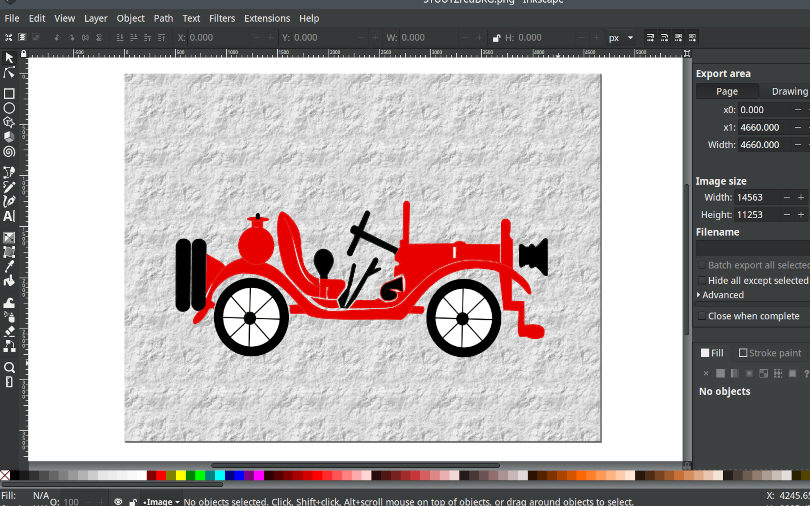This screenshot has width=810, height=506.
Task: Switch to the Stroke paint tab
Action: pos(769,353)
